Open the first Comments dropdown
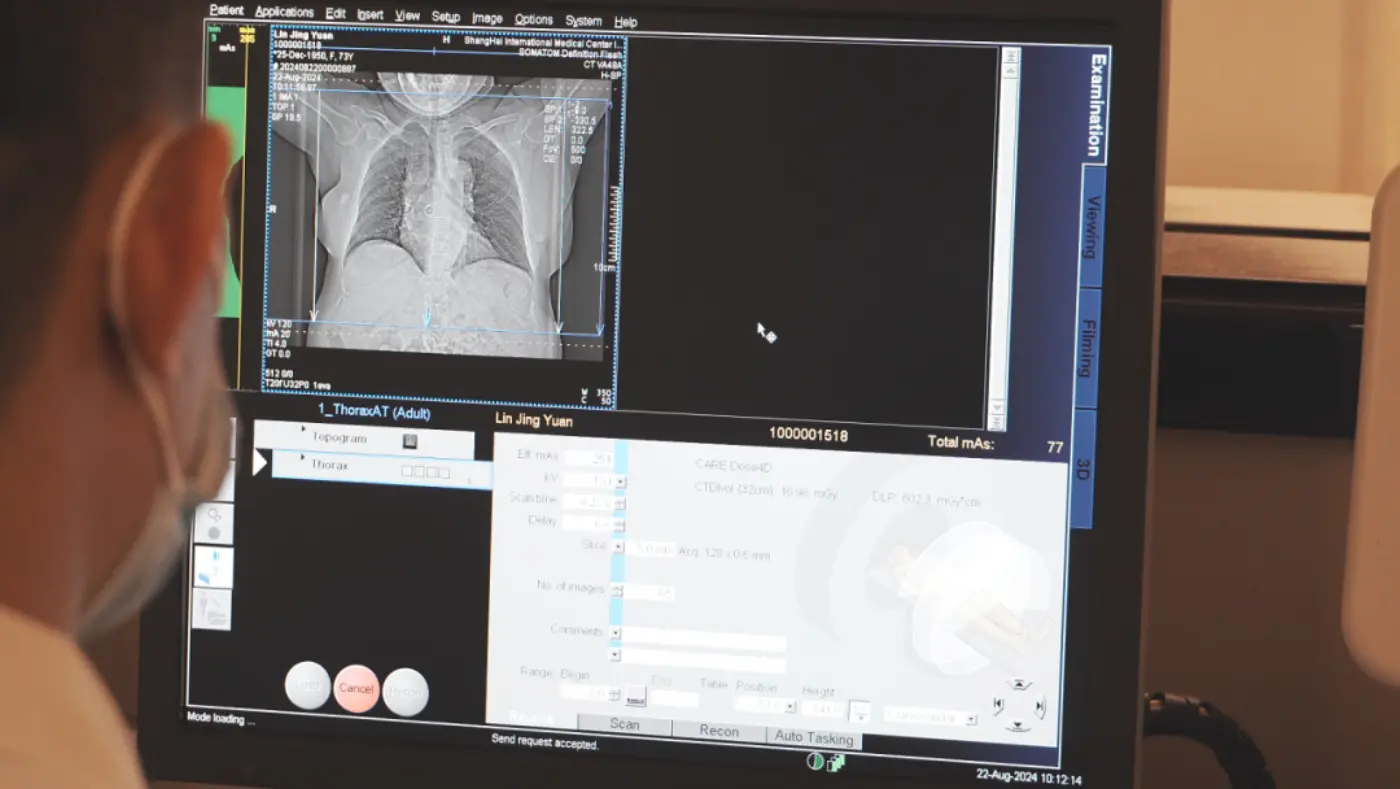 click(615, 632)
